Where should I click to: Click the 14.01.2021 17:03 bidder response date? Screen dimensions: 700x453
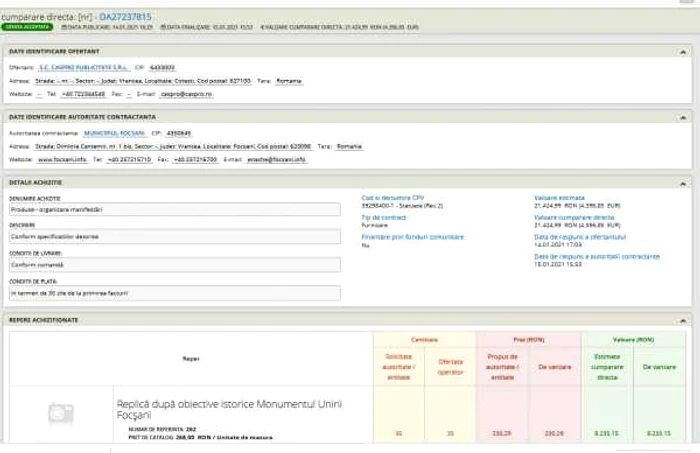(x=558, y=245)
